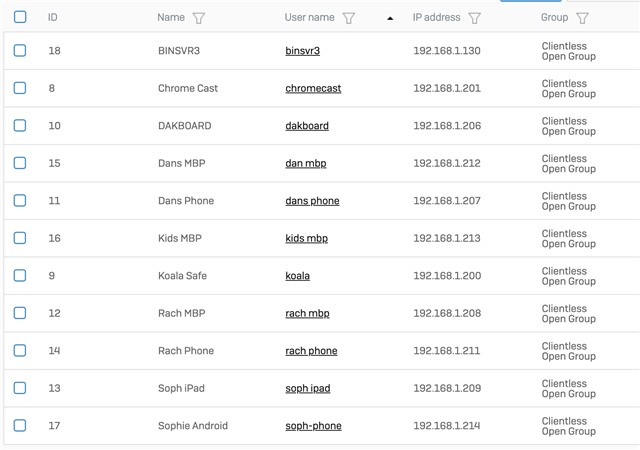Check the select-all checkbox in header

[x=20, y=17]
